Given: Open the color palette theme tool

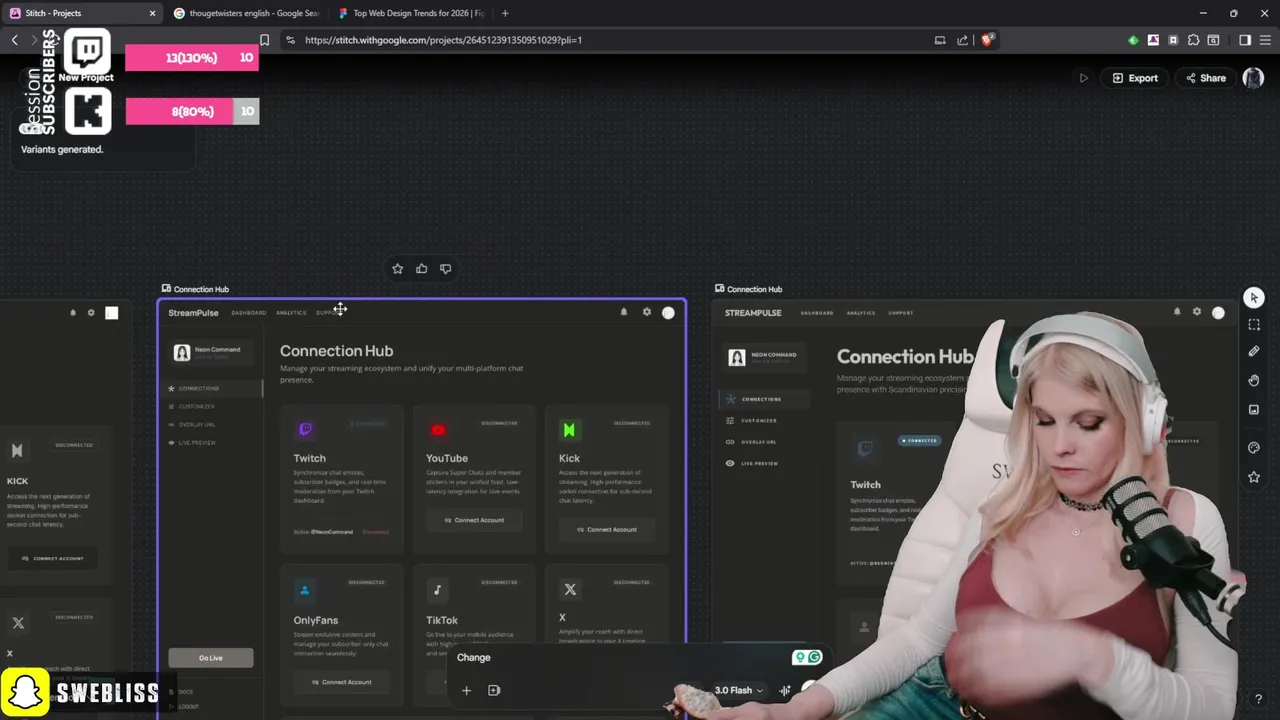Looking at the screenshot, I should [x=1254, y=448].
